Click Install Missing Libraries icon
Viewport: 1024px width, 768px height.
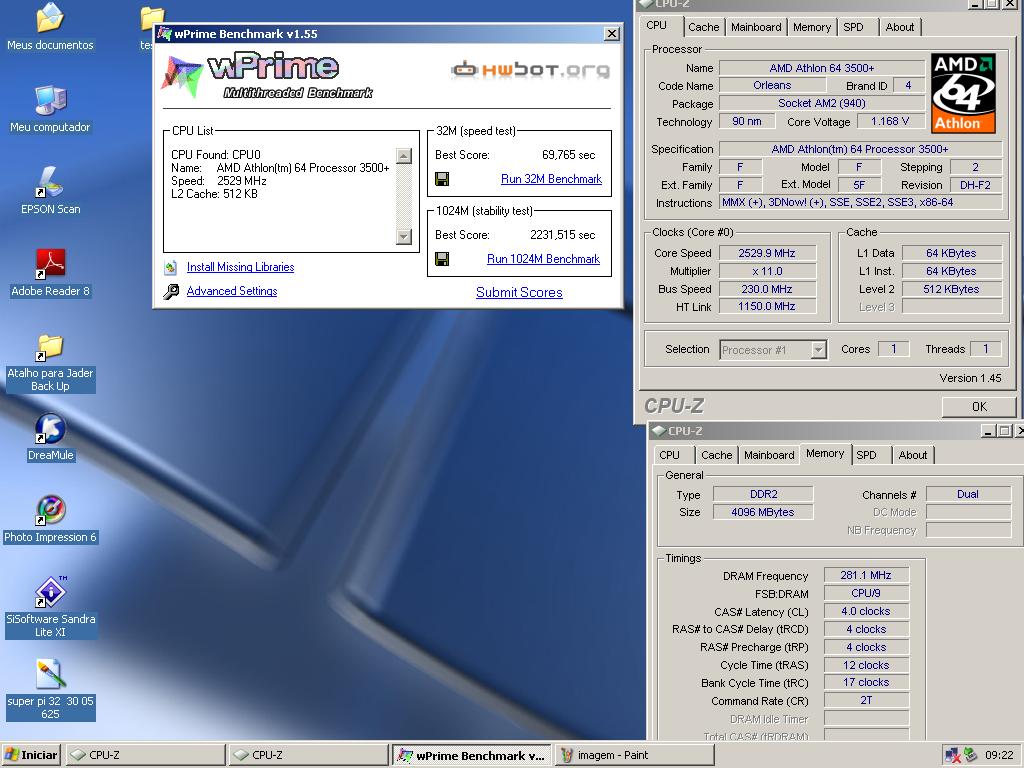click(171, 267)
